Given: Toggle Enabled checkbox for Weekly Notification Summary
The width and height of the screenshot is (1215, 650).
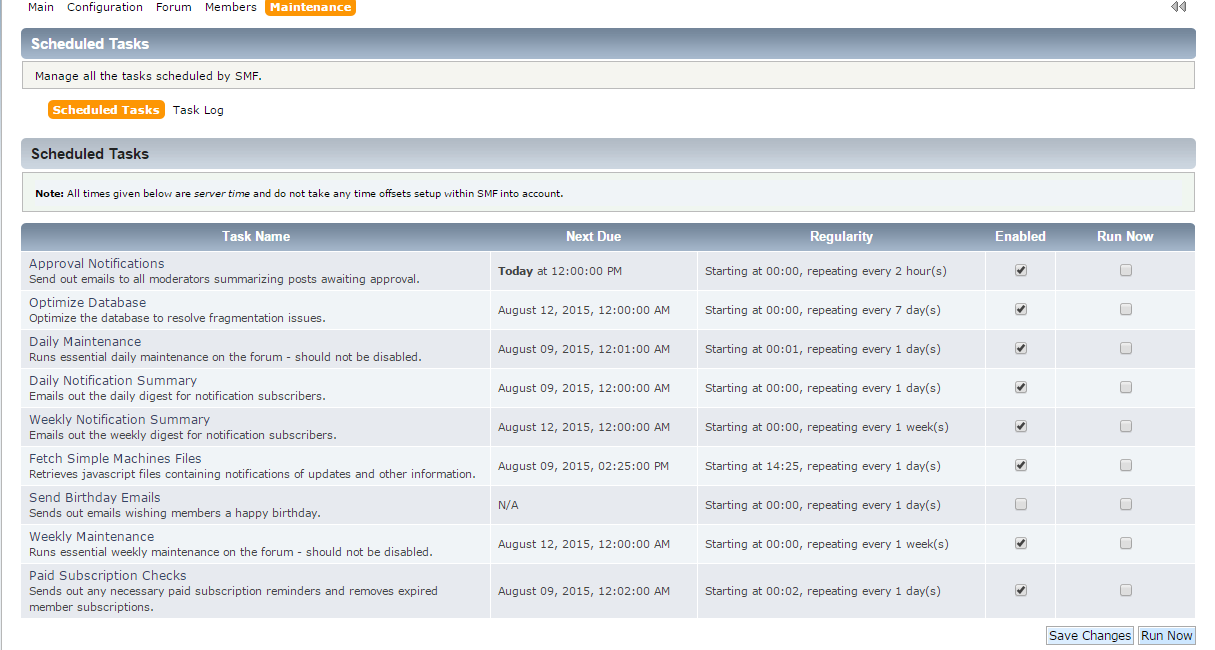Looking at the screenshot, I should pos(1021,426).
